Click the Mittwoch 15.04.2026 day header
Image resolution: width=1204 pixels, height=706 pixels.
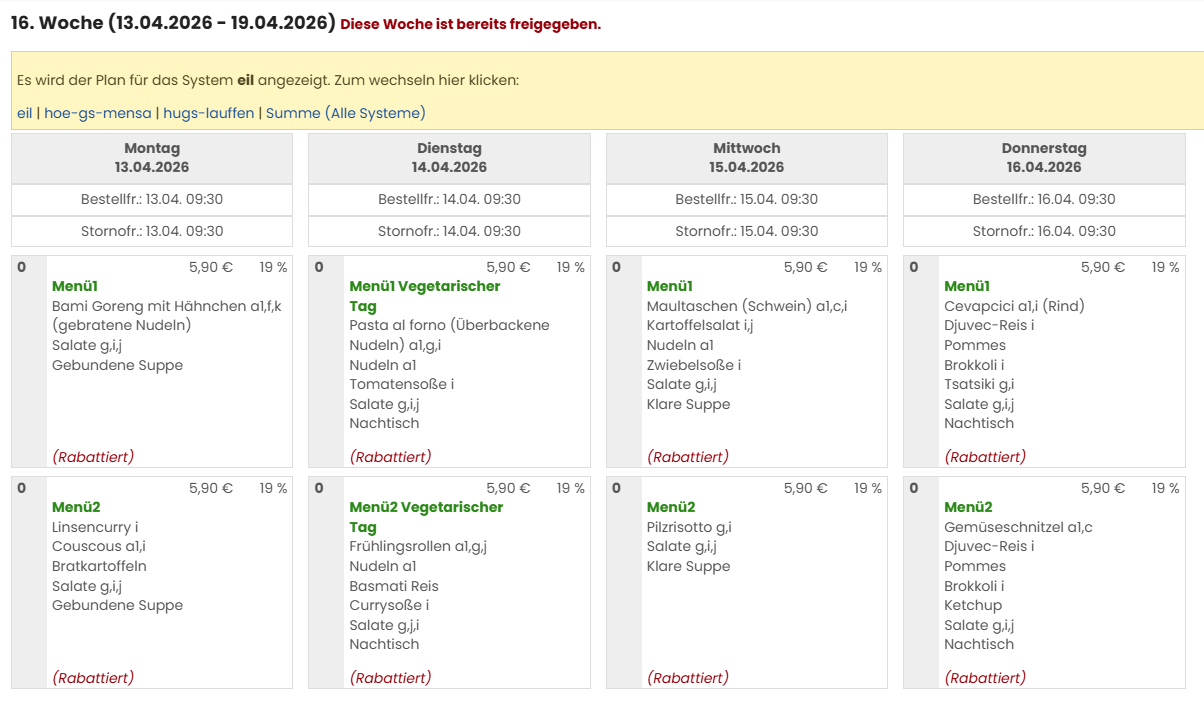click(746, 158)
